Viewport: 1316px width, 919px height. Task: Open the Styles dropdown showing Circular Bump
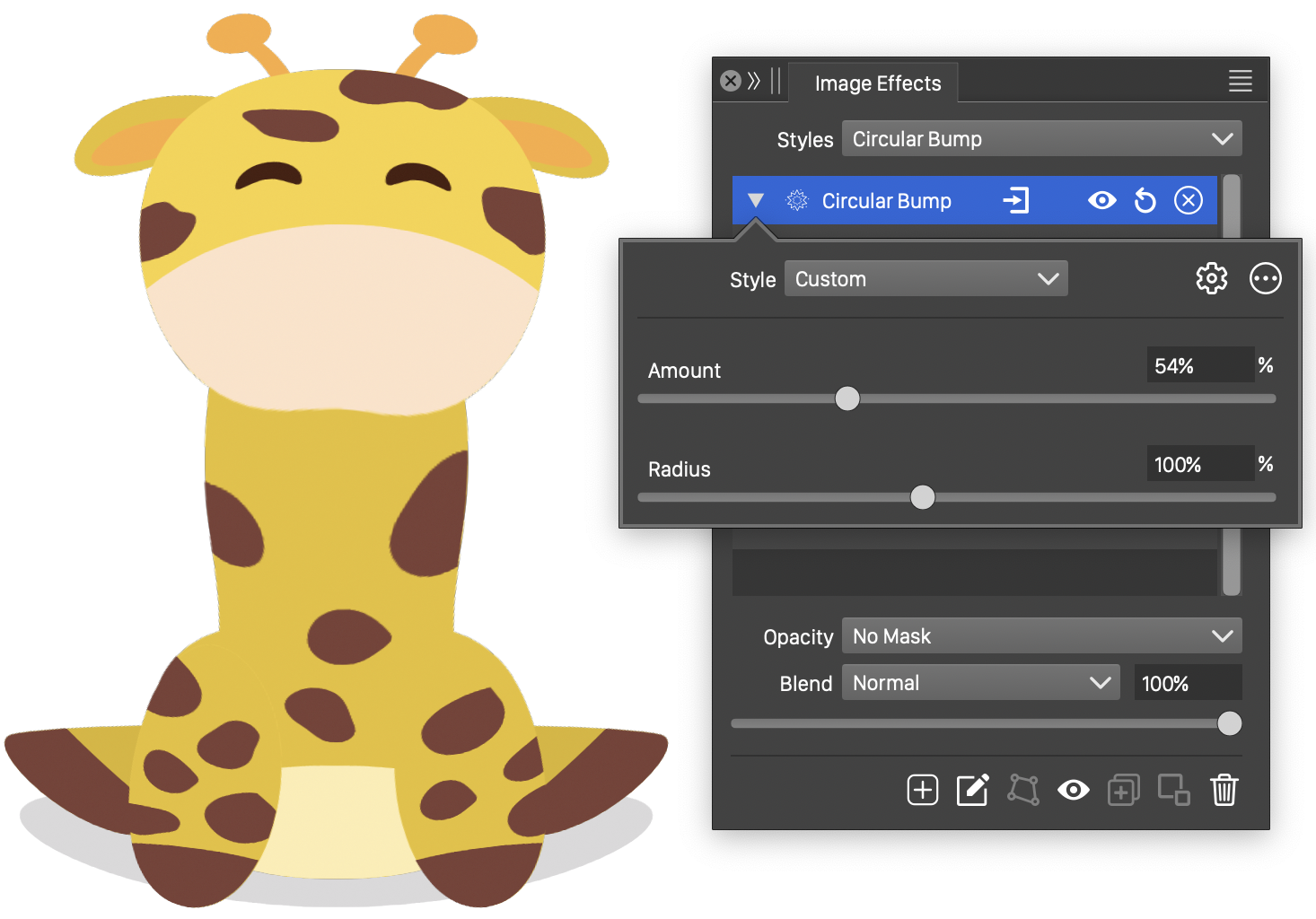[1041, 139]
